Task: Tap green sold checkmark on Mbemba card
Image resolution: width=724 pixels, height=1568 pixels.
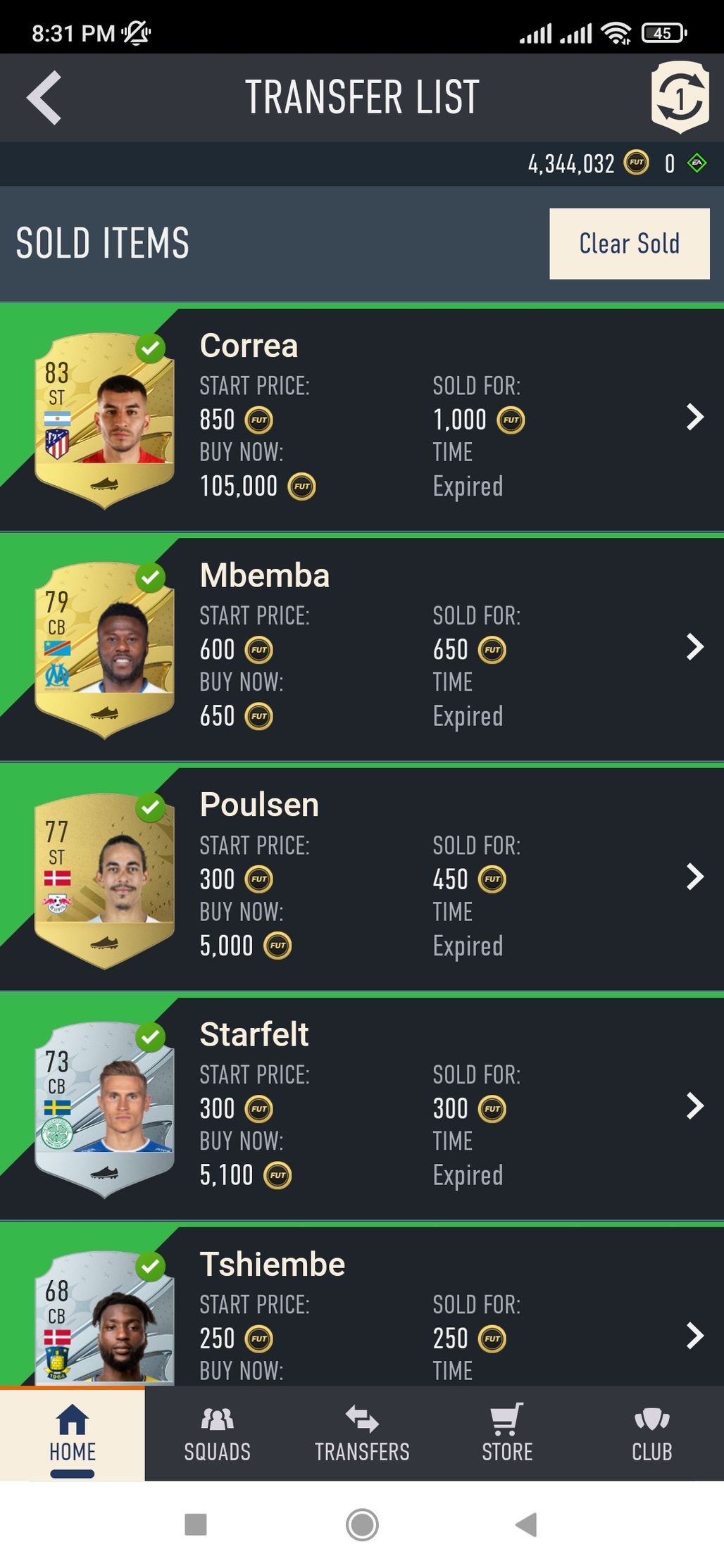Action: (x=151, y=577)
